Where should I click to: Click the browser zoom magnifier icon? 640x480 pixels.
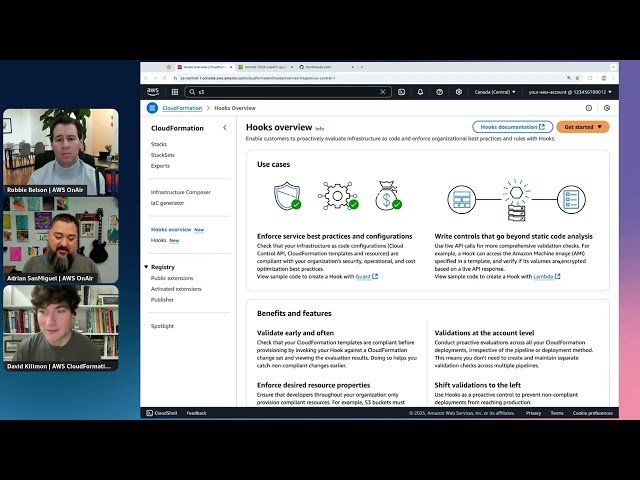coord(569,78)
